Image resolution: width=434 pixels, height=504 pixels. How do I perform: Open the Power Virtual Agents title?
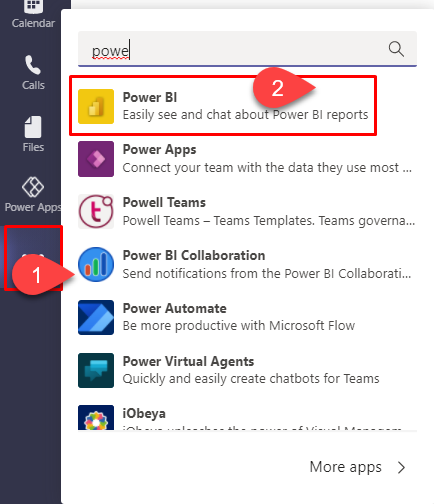click(x=188, y=361)
